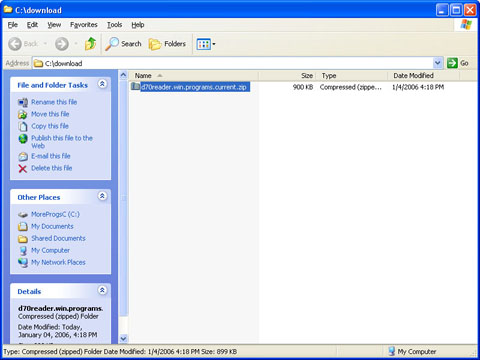The width and height of the screenshot is (480, 360).
Task: Click the My Computer icon in Other Places
Action: 23,251
